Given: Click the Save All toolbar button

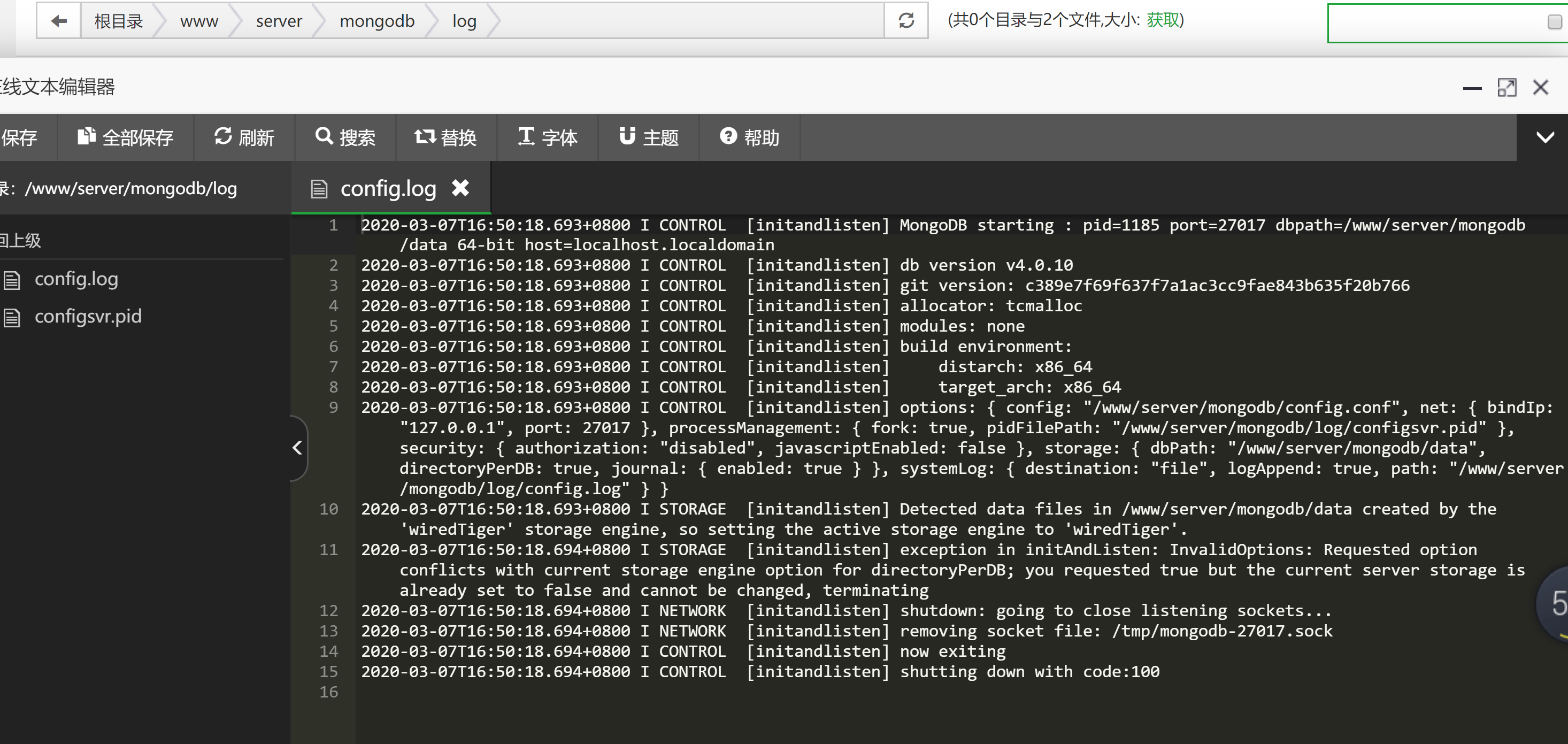Looking at the screenshot, I should point(125,137).
